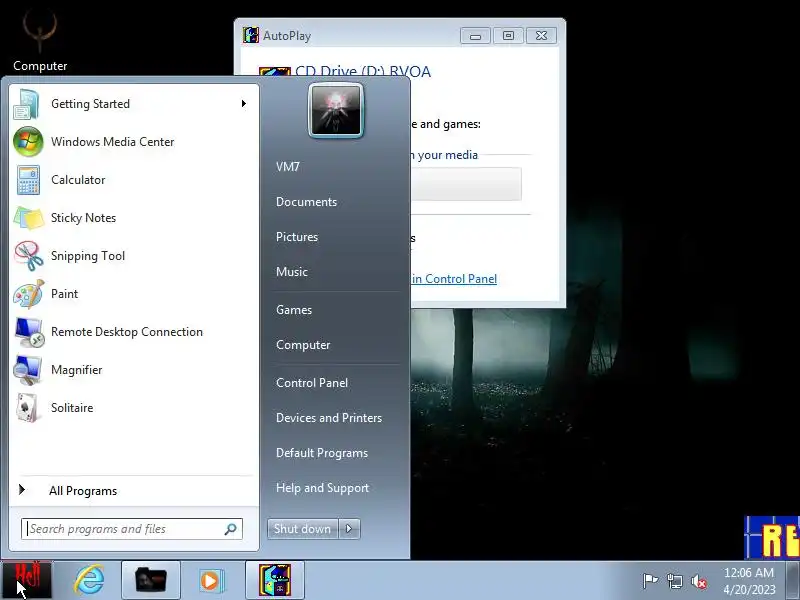Click the clock and date in tray
Viewport: 800px width, 600px height.
[x=749, y=581]
